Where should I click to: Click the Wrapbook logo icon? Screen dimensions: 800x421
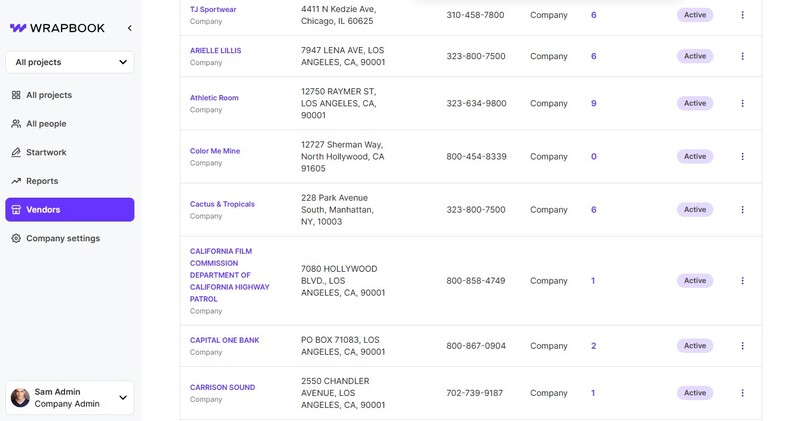(17, 28)
